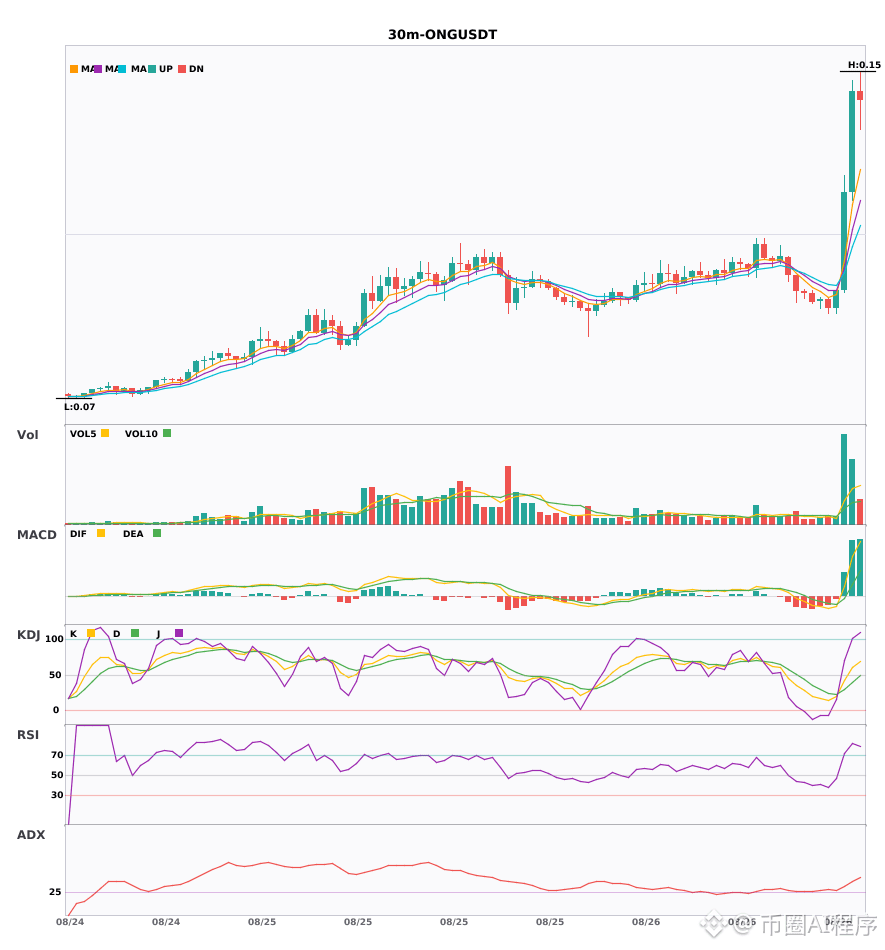Click the yellow VOL5 legend swatch

point(105,433)
